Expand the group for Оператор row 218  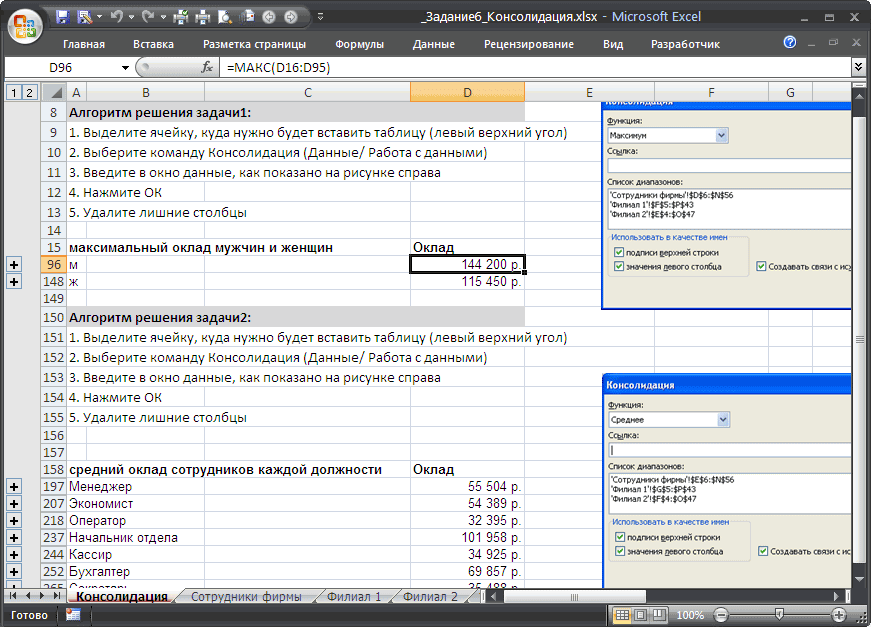coord(14,521)
